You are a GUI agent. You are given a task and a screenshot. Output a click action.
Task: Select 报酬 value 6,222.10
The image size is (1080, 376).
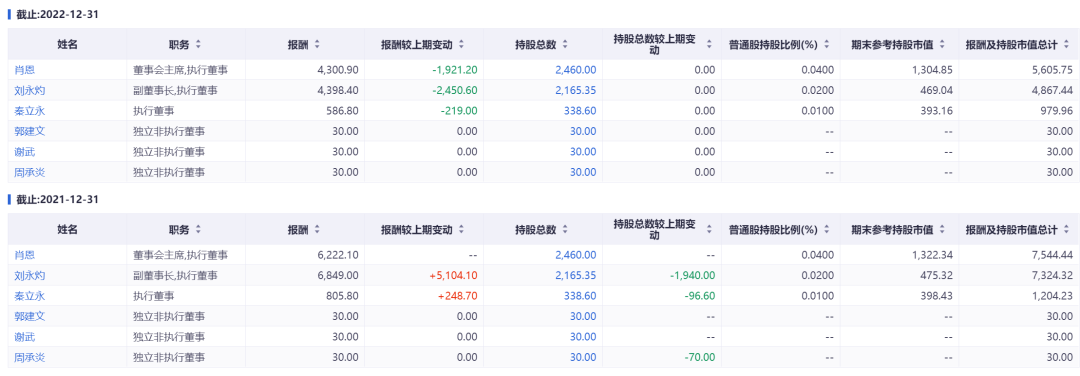click(338, 255)
